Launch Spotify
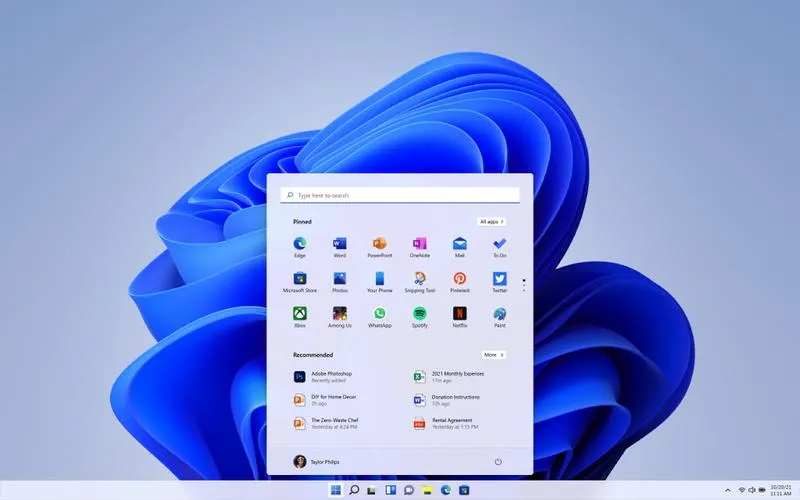 pyautogui.click(x=419, y=317)
